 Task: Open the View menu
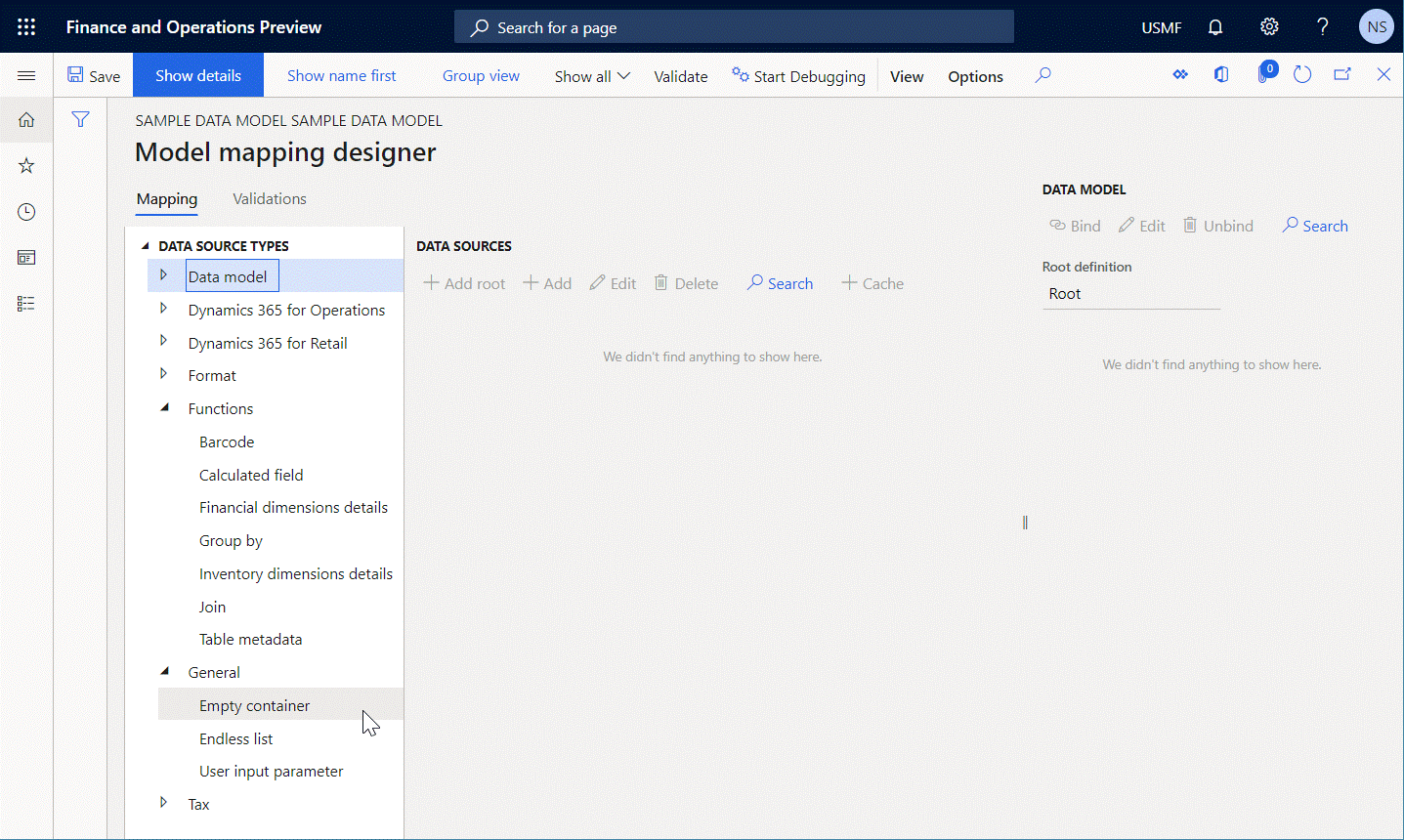click(906, 75)
